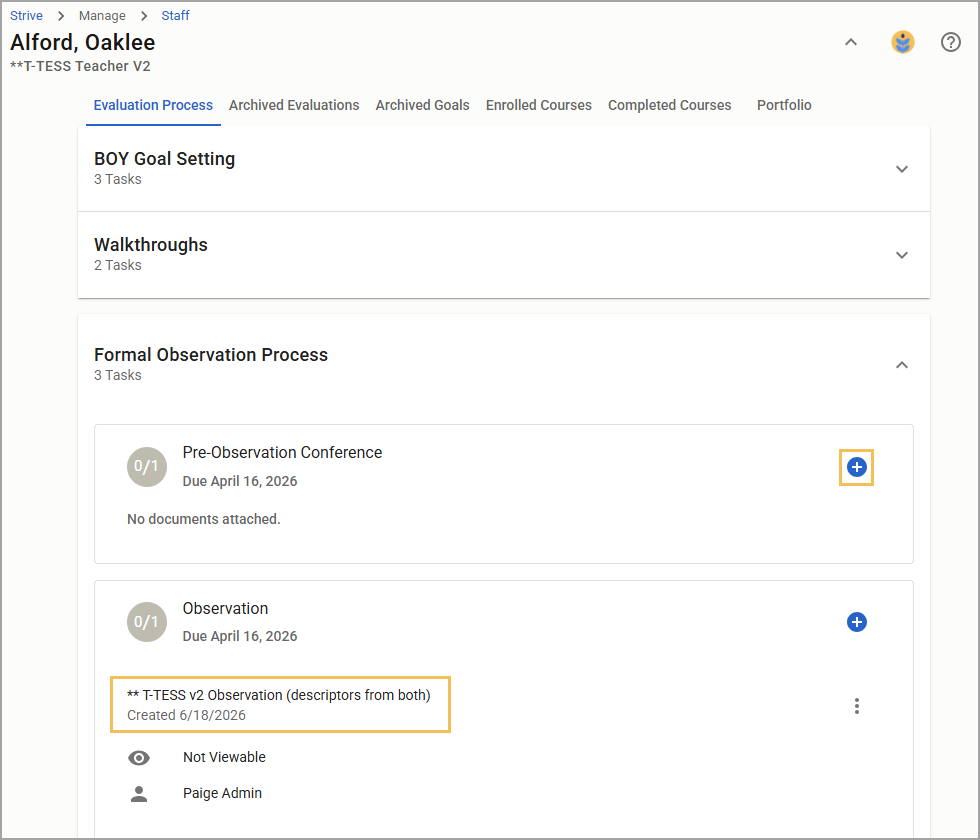Click Due April 16, 2026 under Pre-Observation Conference
This screenshot has width=980, height=840.
[x=239, y=481]
